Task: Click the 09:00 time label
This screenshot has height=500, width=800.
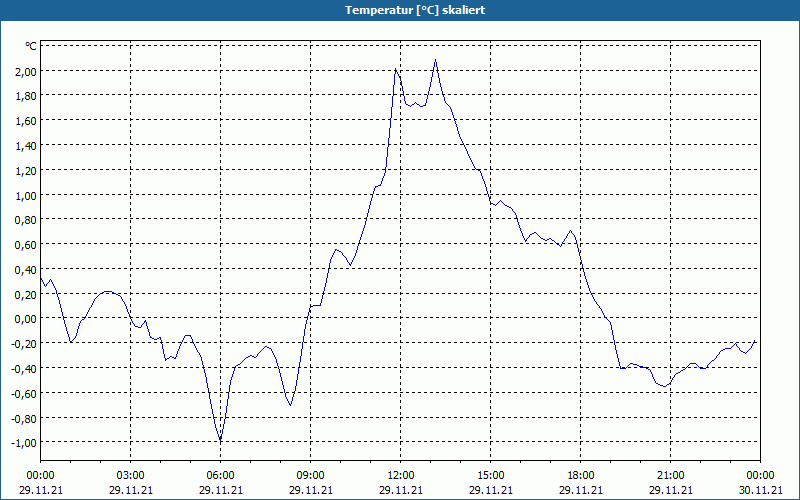Action: [x=310, y=476]
